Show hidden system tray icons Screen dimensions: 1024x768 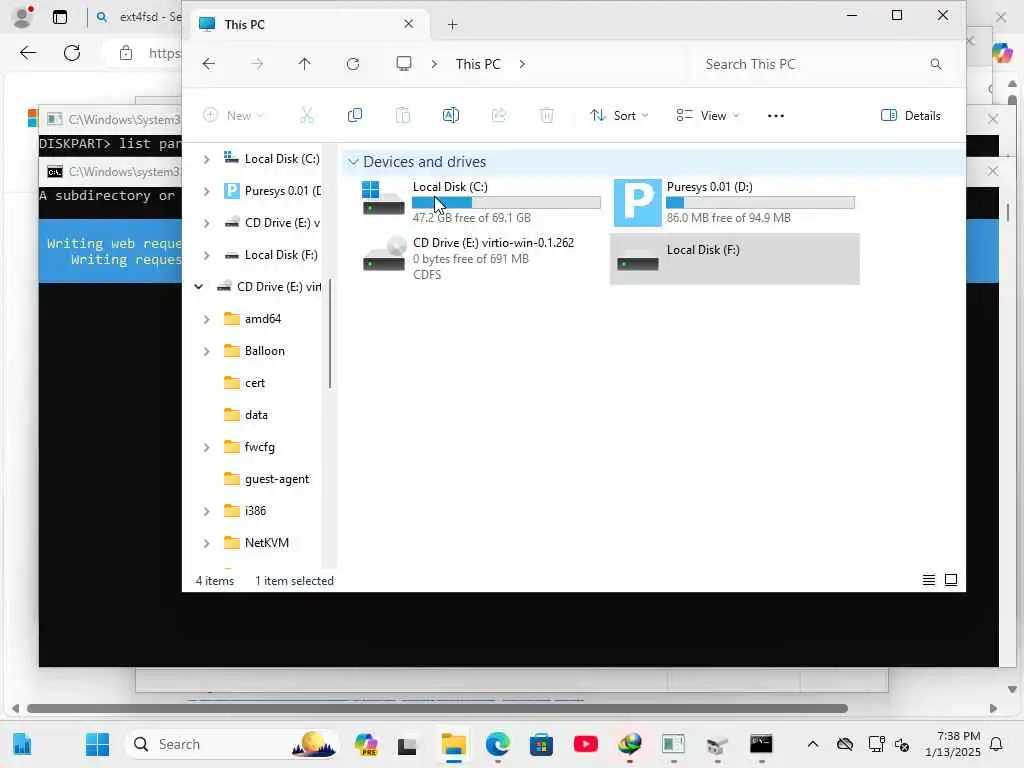(813, 744)
